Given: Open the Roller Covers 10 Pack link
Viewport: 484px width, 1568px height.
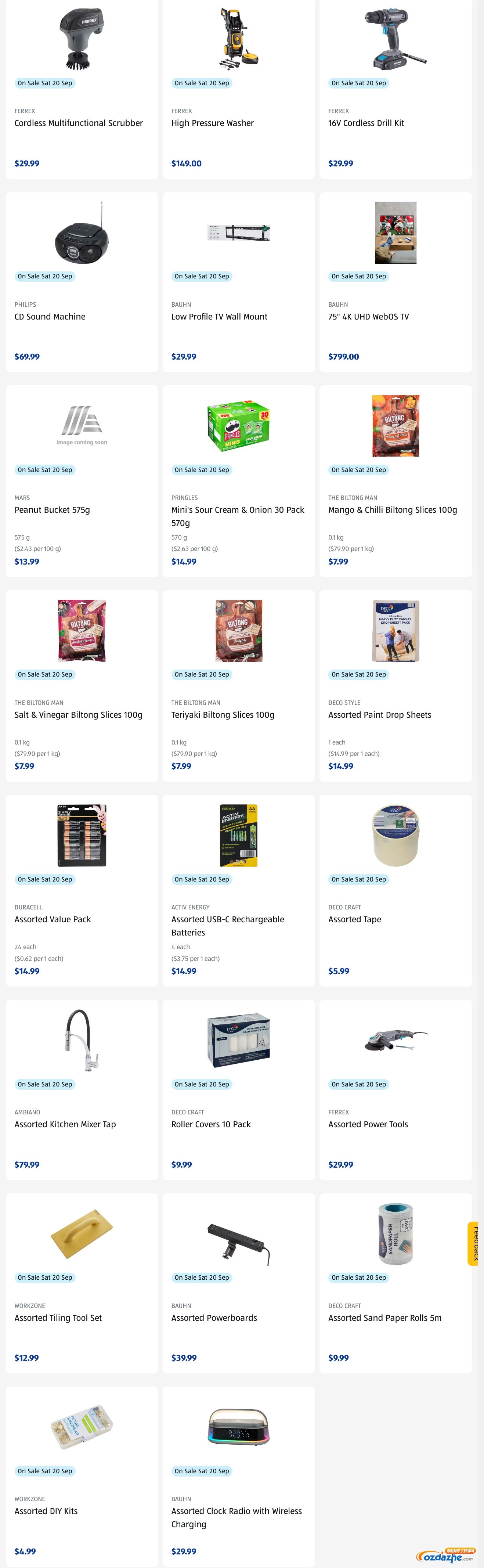Looking at the screenshot, I should [x=211, y=1124].
